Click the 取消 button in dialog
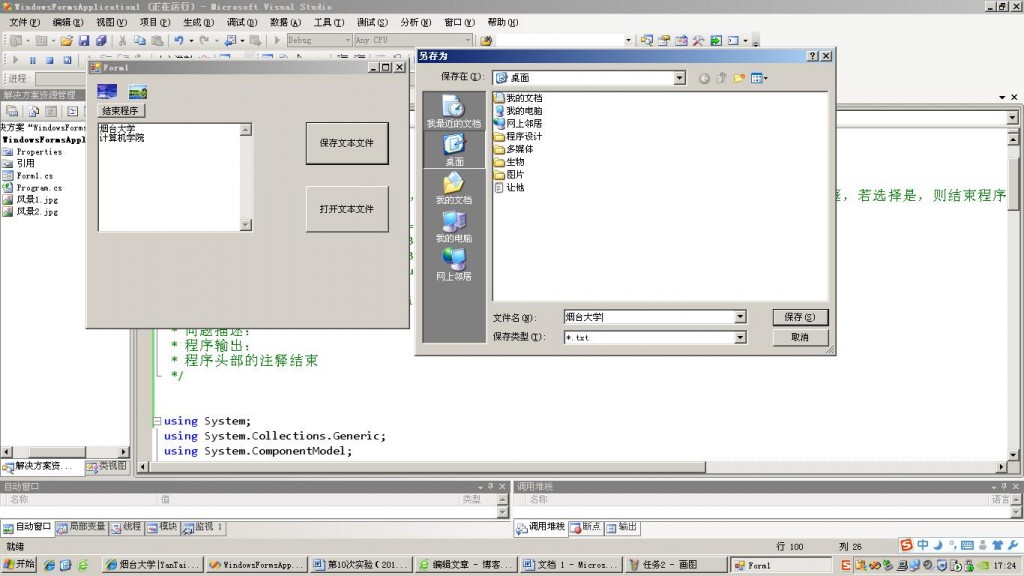 pos(800,337)
